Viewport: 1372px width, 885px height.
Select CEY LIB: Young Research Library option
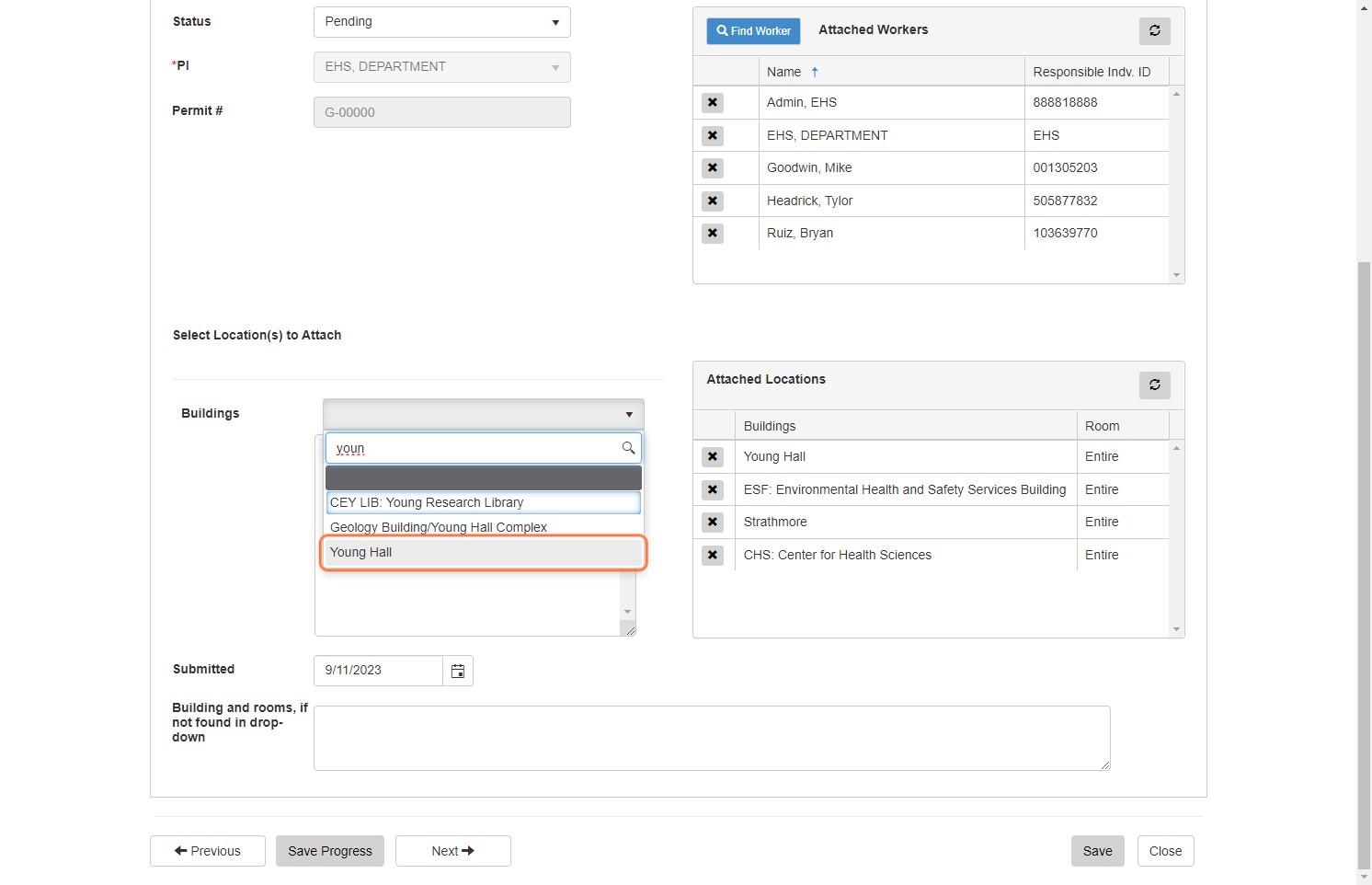coord(484,502)
